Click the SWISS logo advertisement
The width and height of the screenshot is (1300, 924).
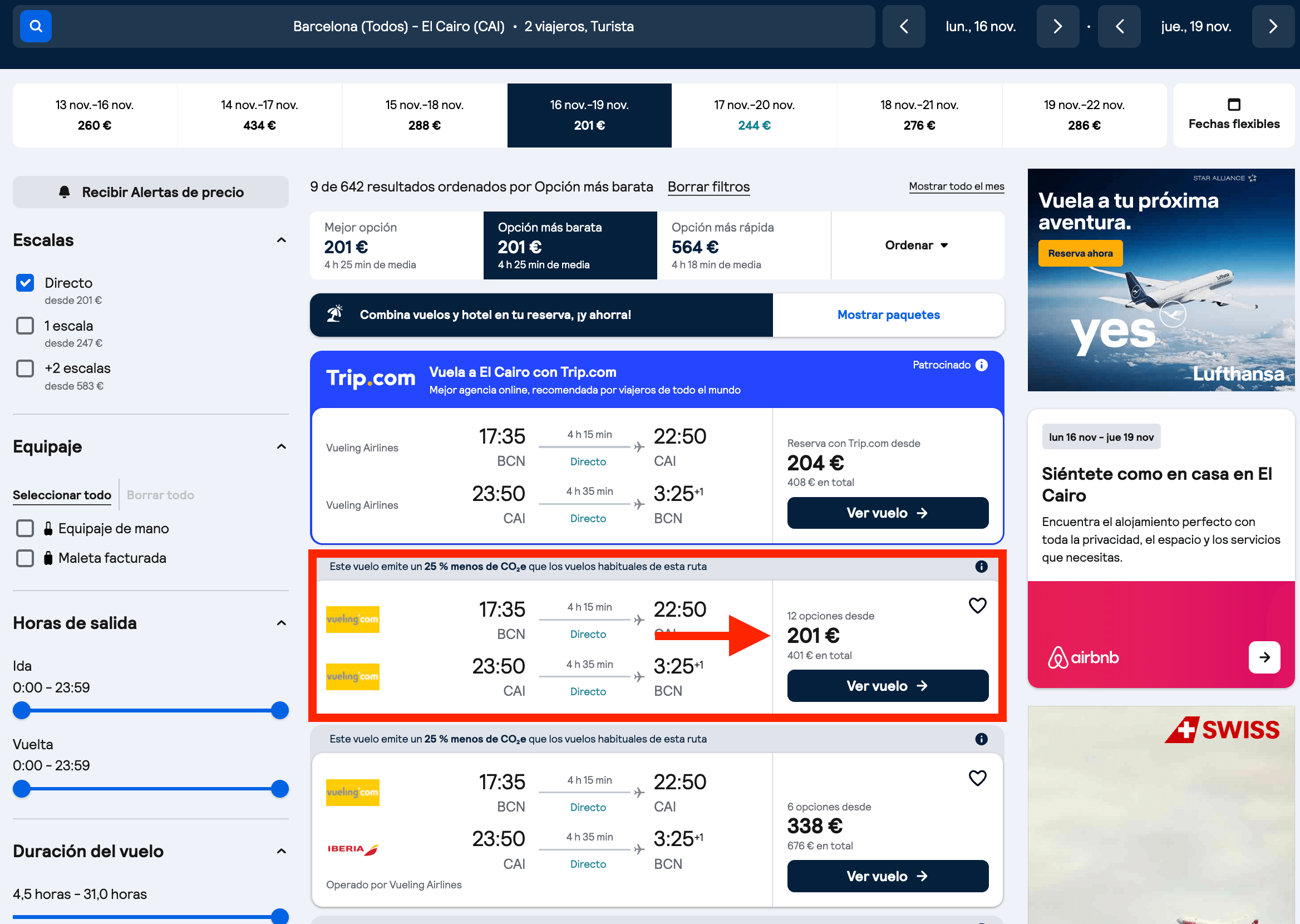tap(1223, 729)
